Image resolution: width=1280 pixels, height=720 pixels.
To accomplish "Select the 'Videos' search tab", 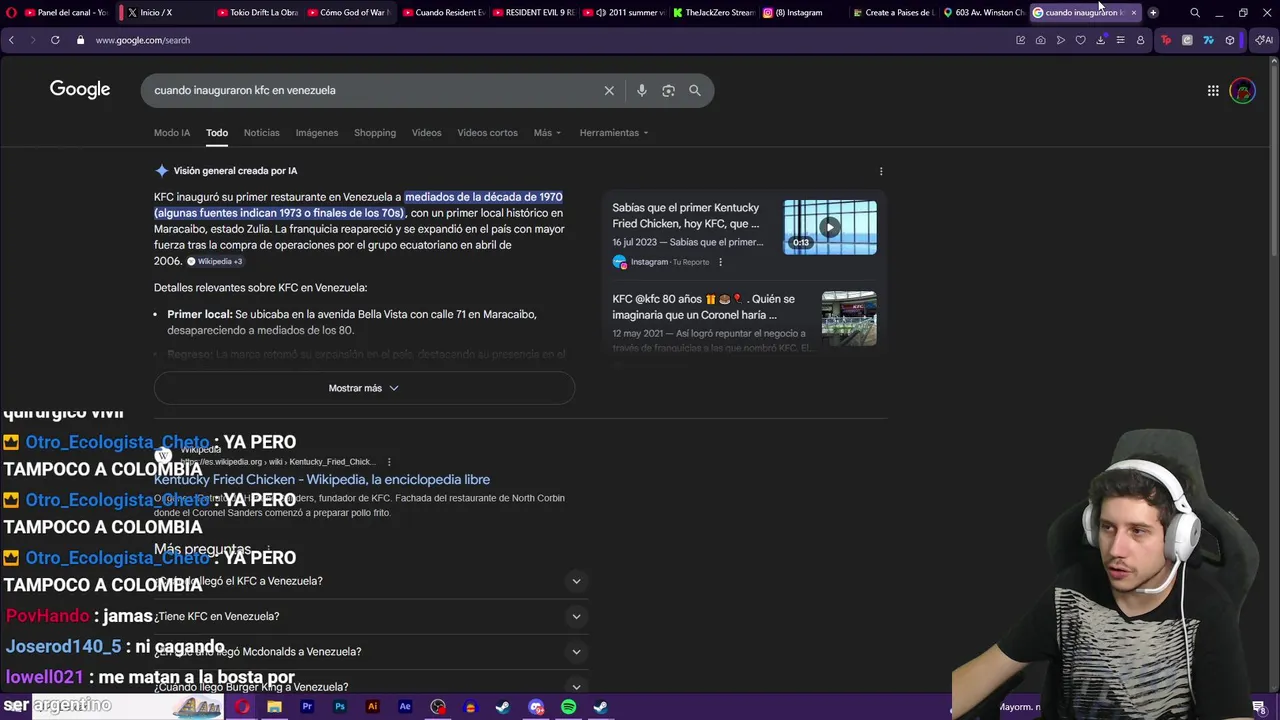I will click(x=426, y=133).
